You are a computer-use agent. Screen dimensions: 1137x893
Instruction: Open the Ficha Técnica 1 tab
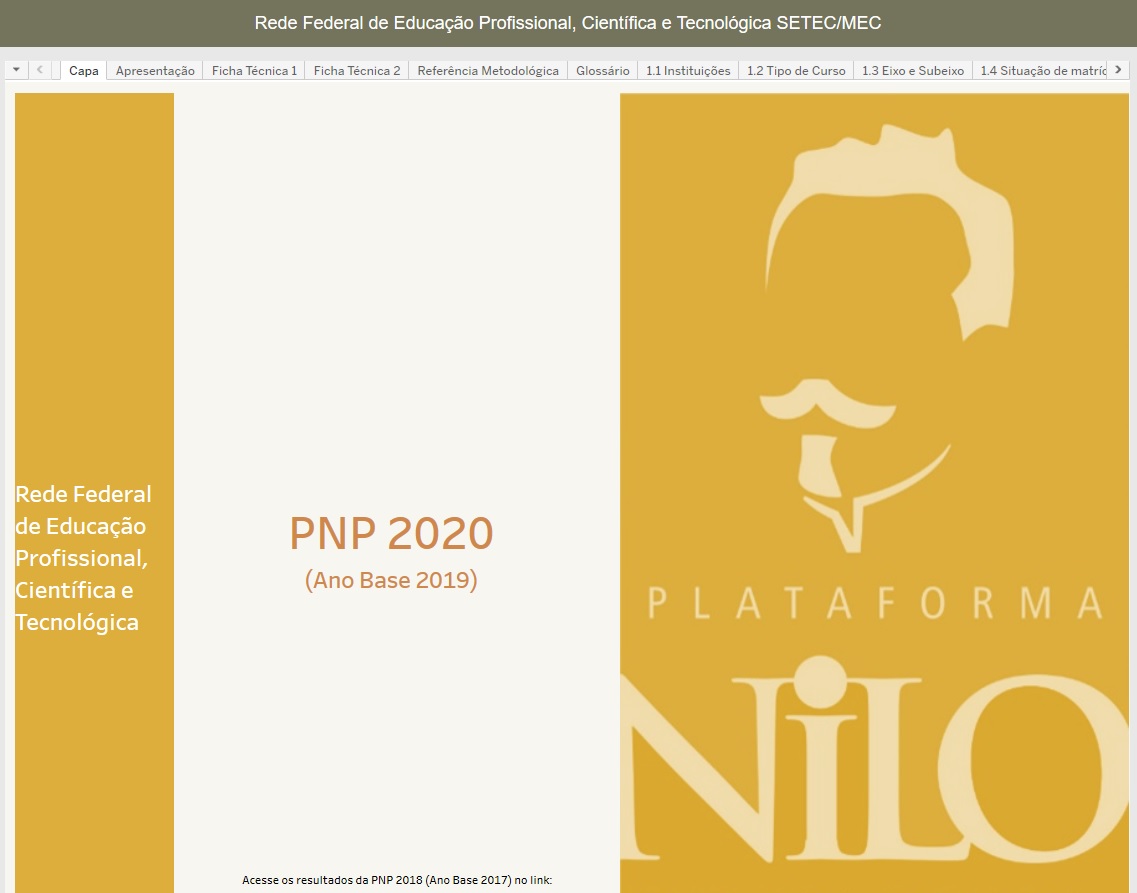tap(254, 70)
